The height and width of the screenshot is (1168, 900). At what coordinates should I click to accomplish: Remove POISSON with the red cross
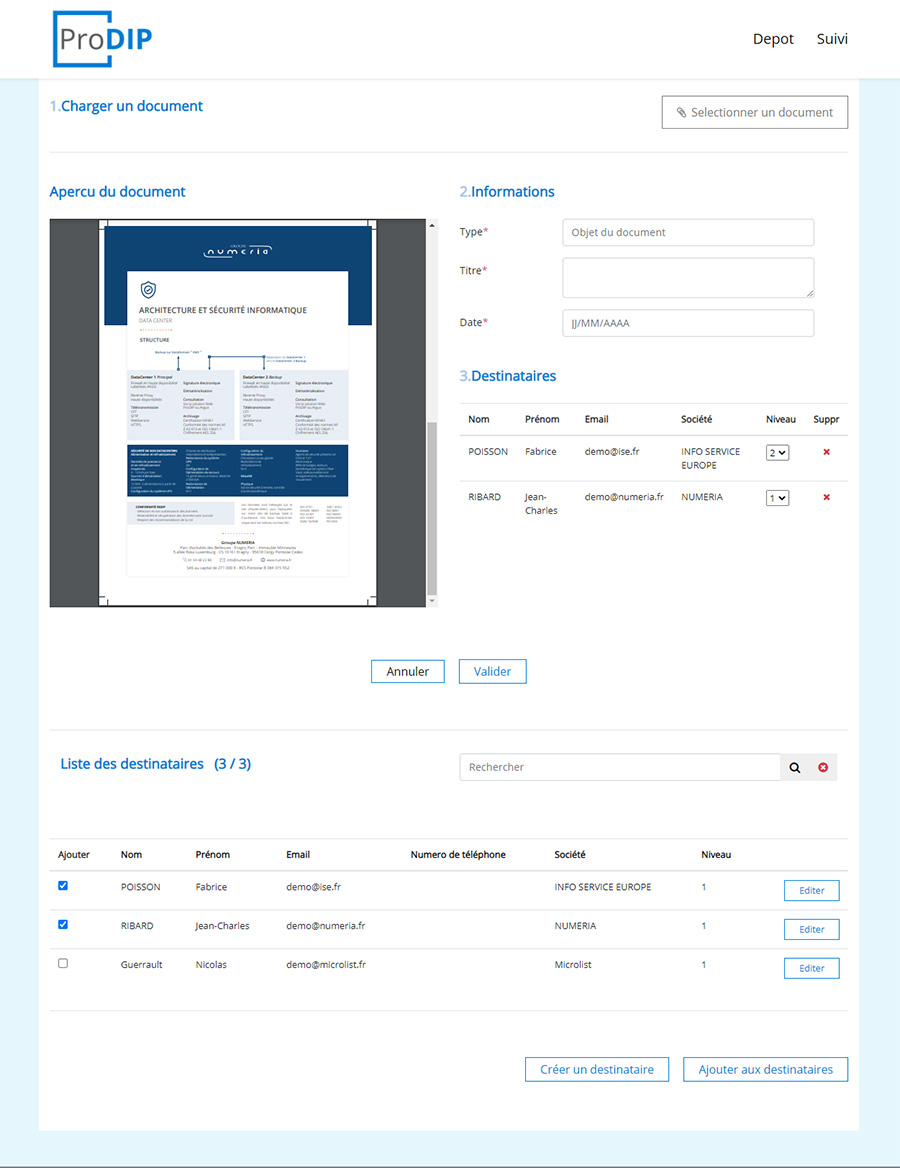pos(826,452)
